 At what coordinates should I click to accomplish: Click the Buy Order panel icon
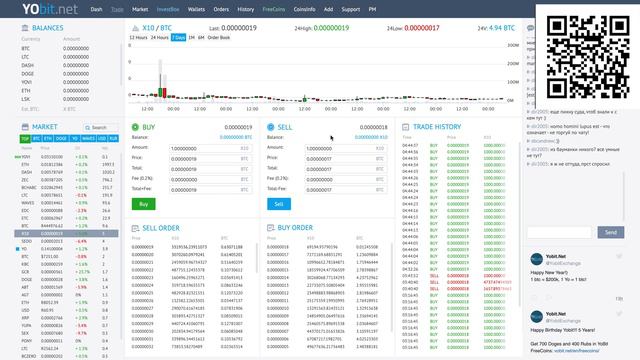tap(271, 228)
